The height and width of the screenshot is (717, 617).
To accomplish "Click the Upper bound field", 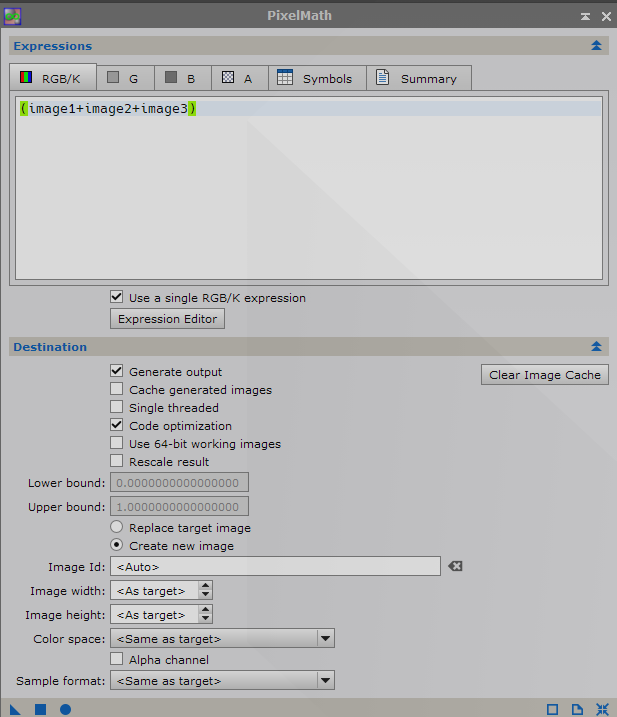I will click(179, 507).
